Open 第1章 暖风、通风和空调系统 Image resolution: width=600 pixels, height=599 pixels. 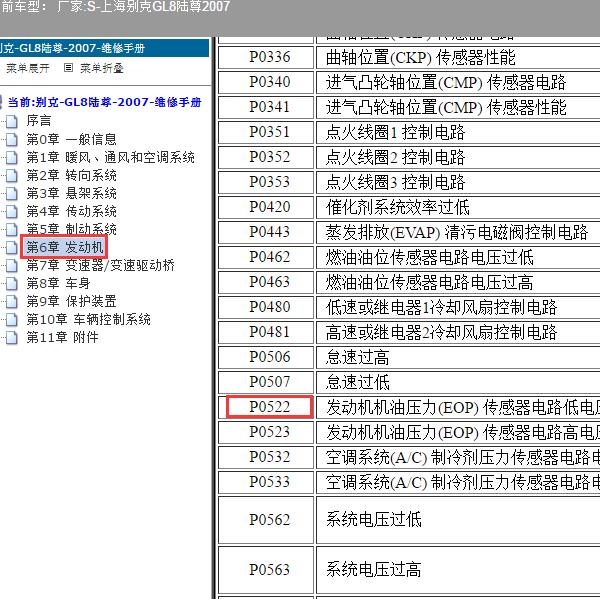[x=111, y=157]
